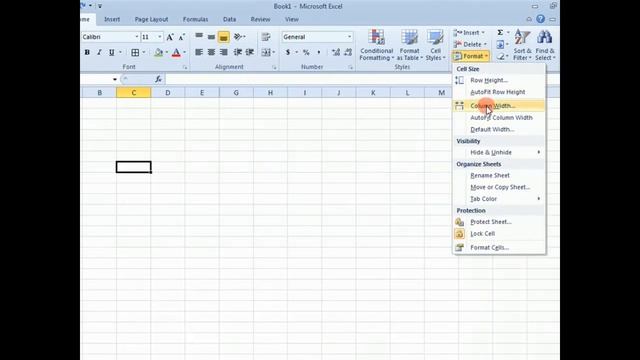Image resolution: width=640 pixels, height=360 pixels.
Task: Open Excel Help question mark
Action: tap(540, 19)
